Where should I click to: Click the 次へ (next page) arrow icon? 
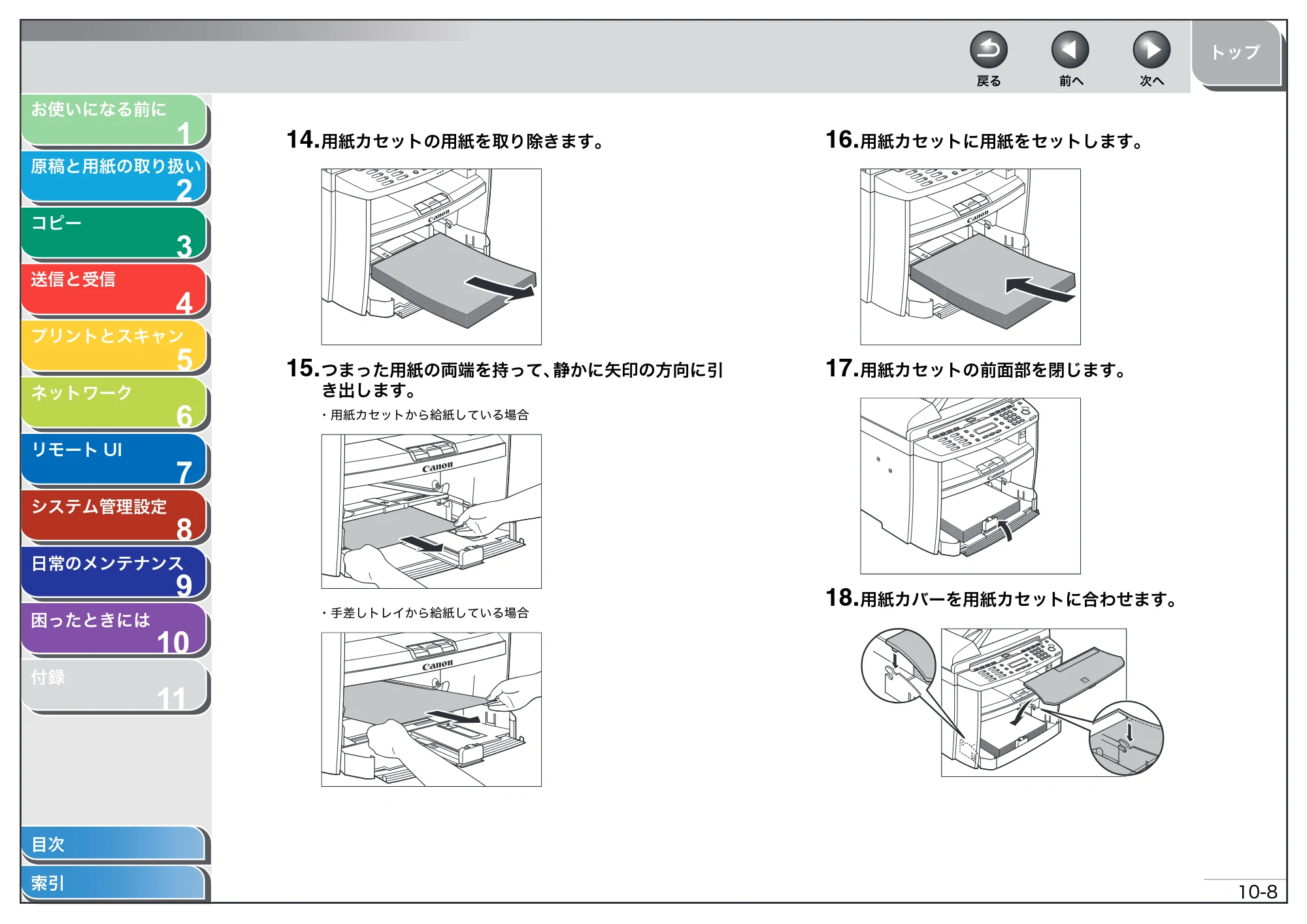pos(1151,50)
